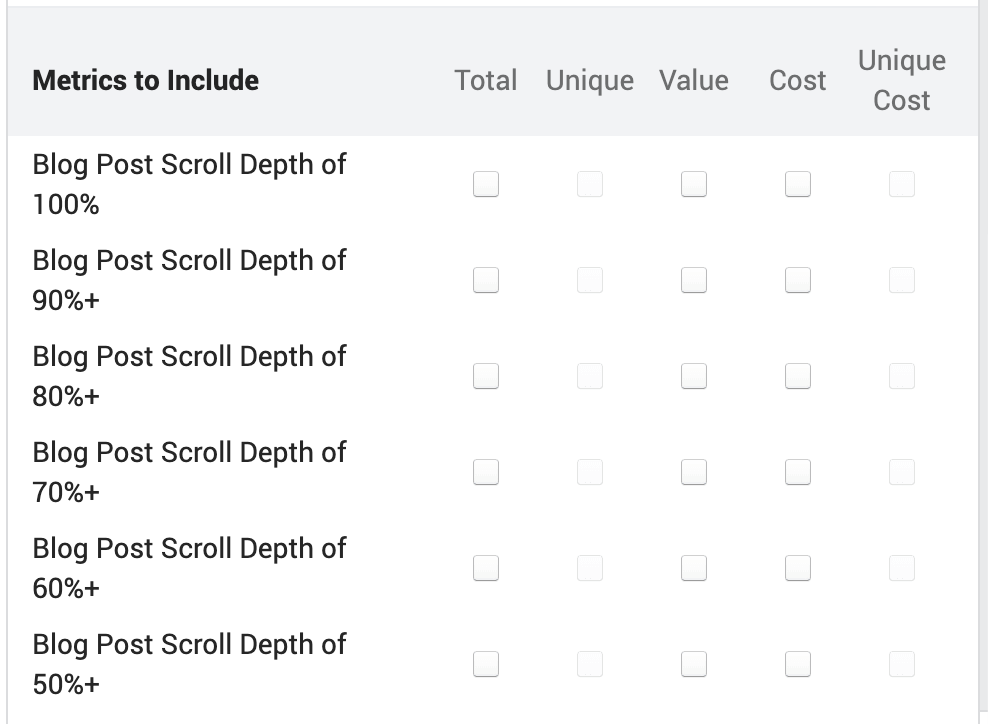
Task: Tick Unique Cost for Scroll Depth 50%+
Action: click(x=902, y=664)
